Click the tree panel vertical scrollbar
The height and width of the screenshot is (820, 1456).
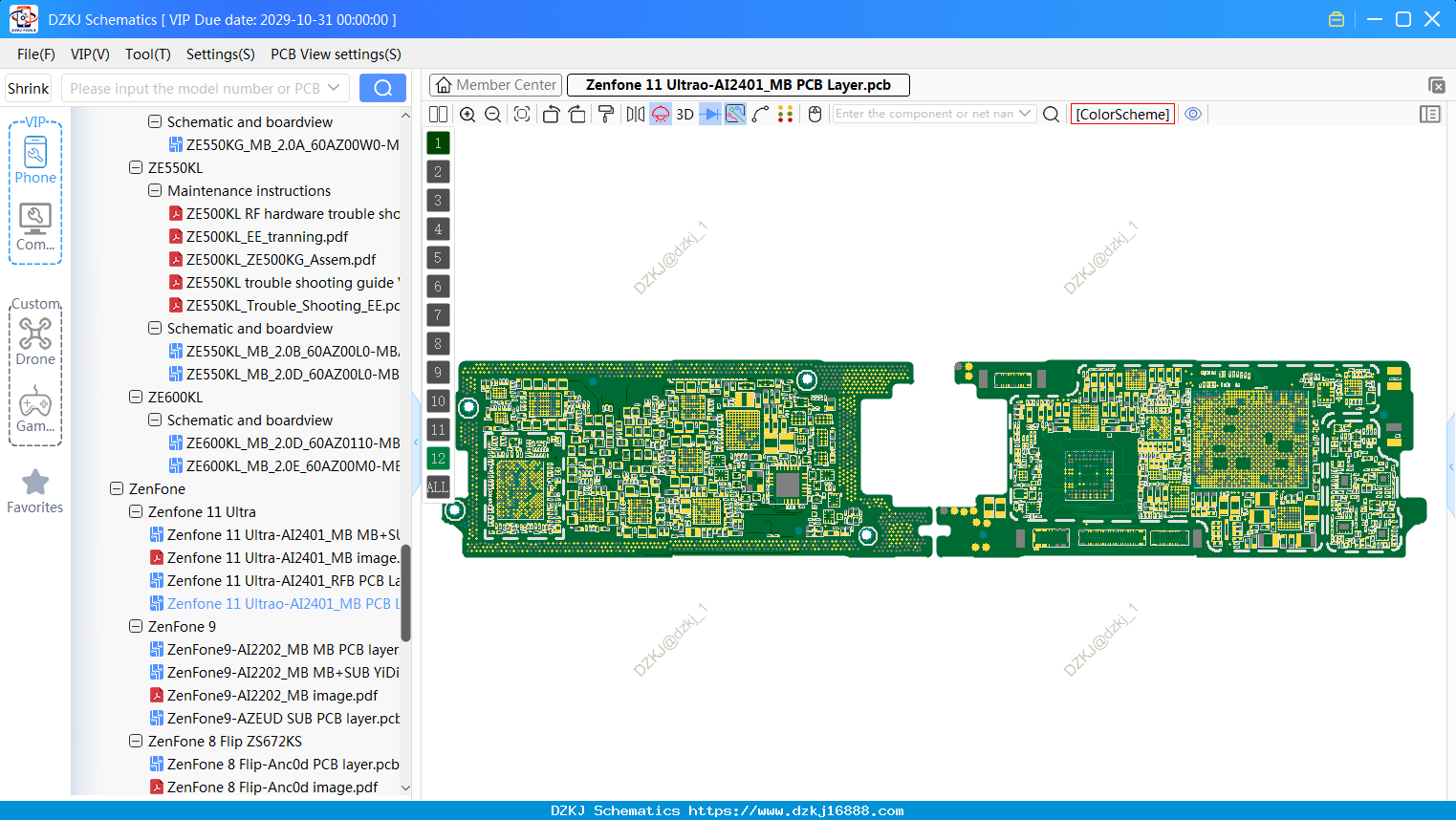405,593
